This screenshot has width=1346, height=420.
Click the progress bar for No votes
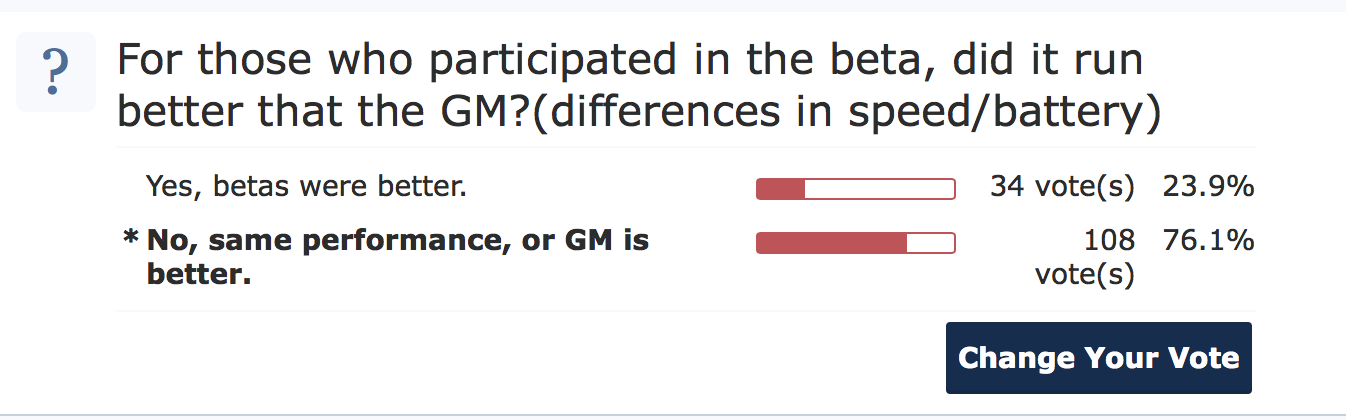[x=856, y=243]
